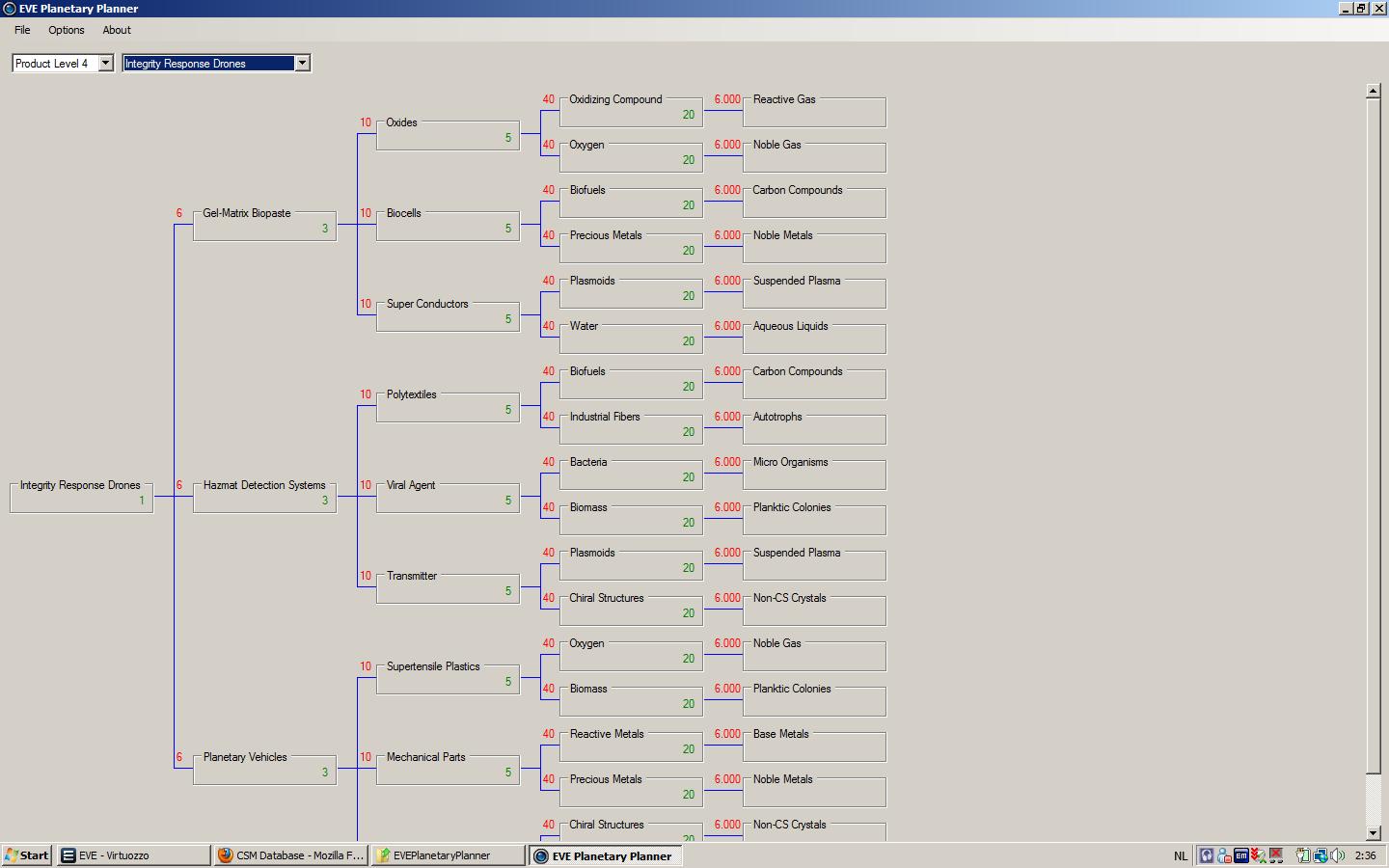
Task: Click the 2:36 system clock
Action: 1365,855
